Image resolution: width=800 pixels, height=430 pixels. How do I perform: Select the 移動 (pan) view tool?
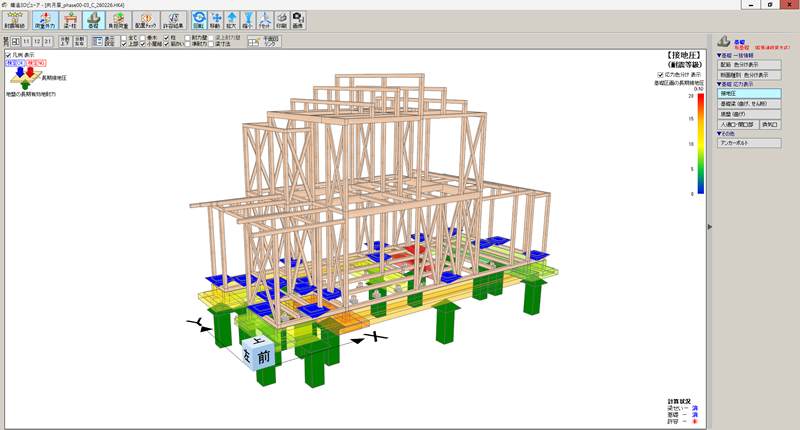click(x=215, y=19)
